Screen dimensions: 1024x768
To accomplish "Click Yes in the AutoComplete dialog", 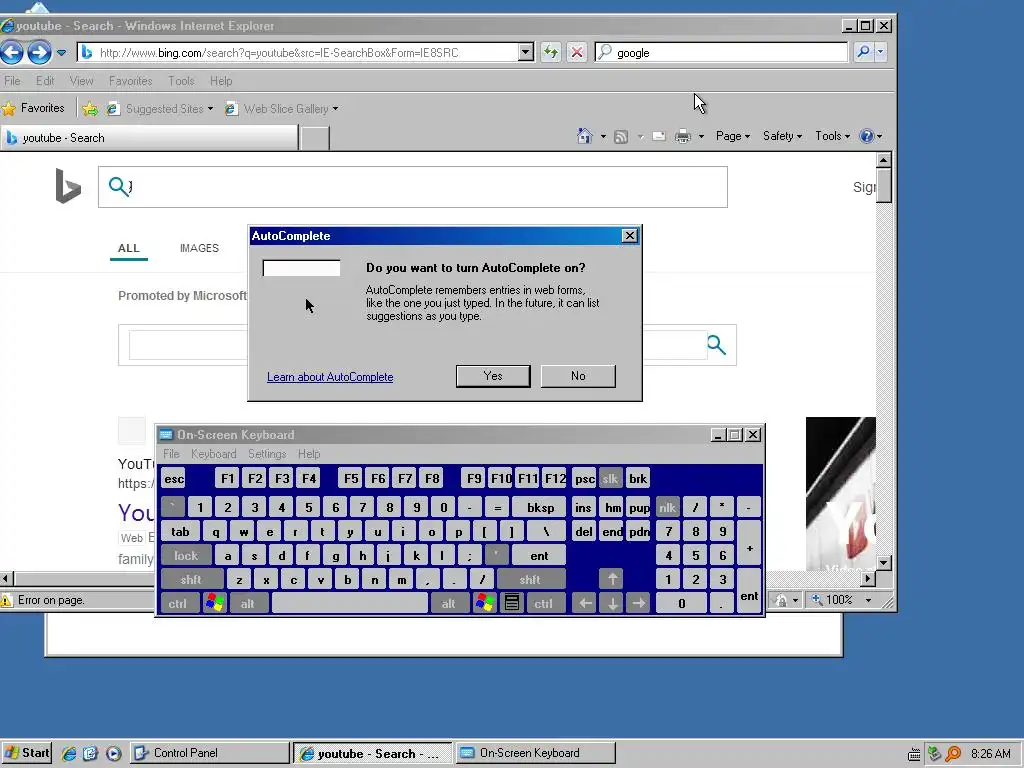I will pos(493,376).
